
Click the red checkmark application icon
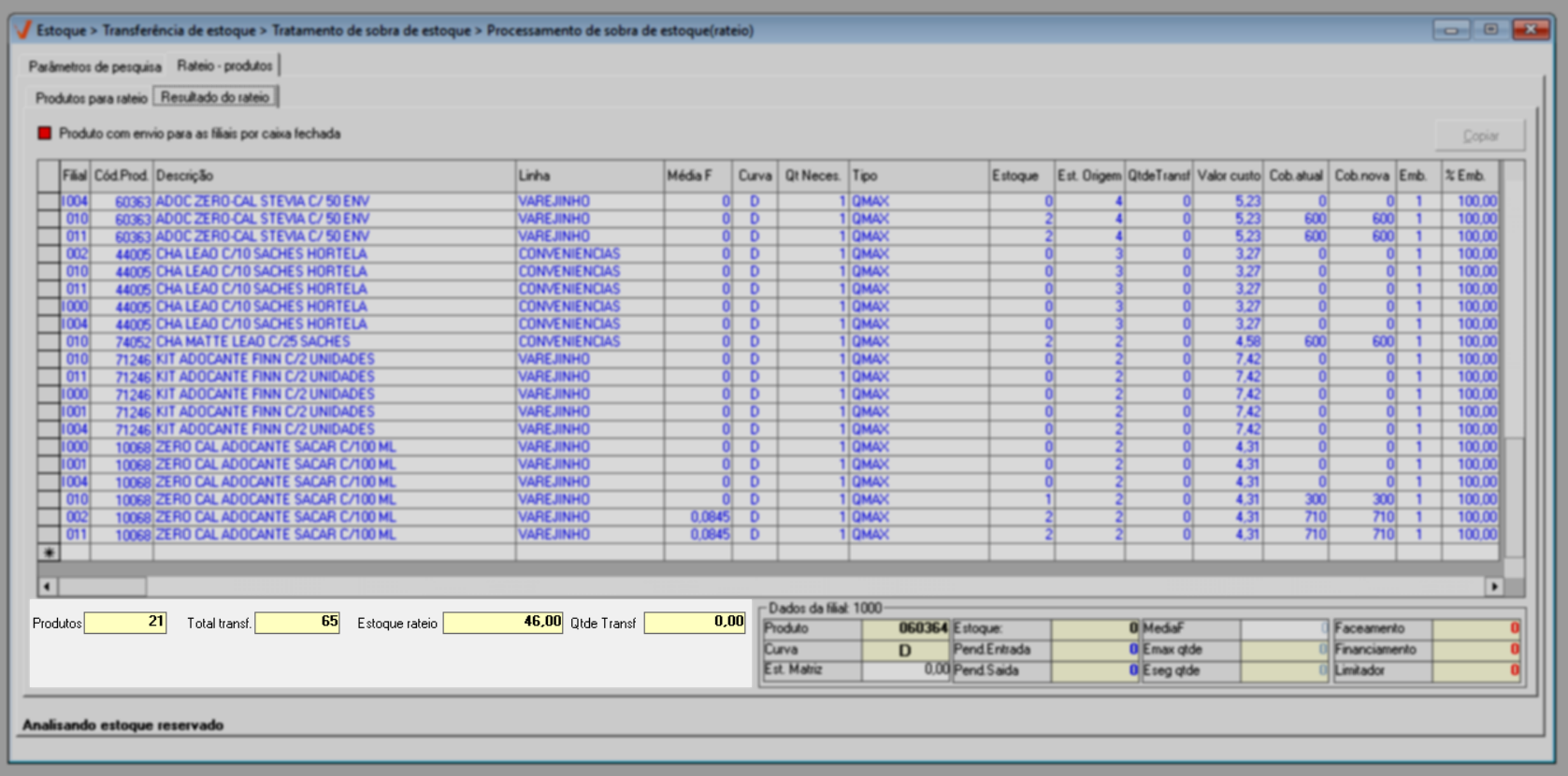click(x=23, y=30)
